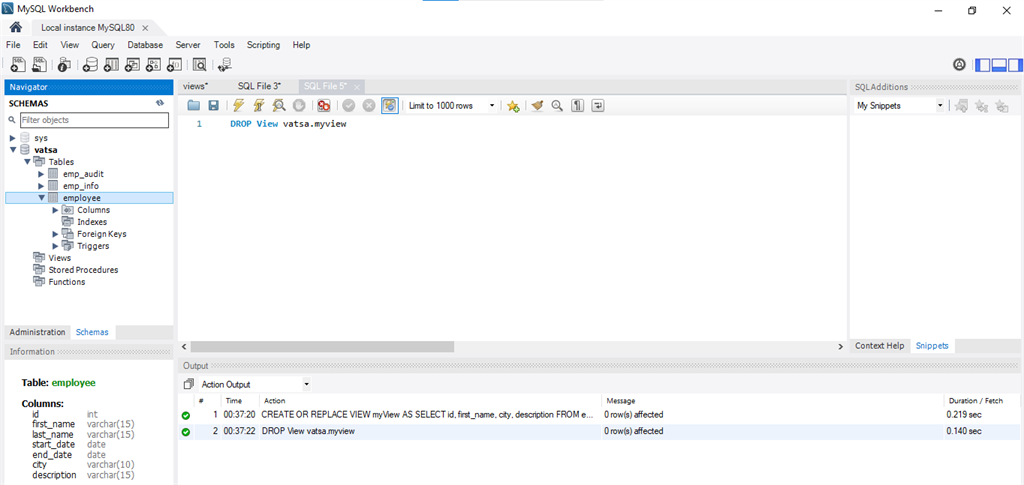
Task: Execute the whole script lightning icon
Action: (x=238, y=105)
